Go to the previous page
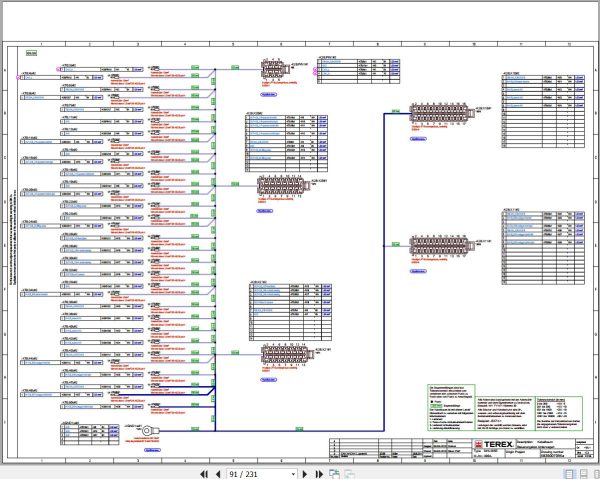Viewport: 600px width, 479px height. (218, 474)
